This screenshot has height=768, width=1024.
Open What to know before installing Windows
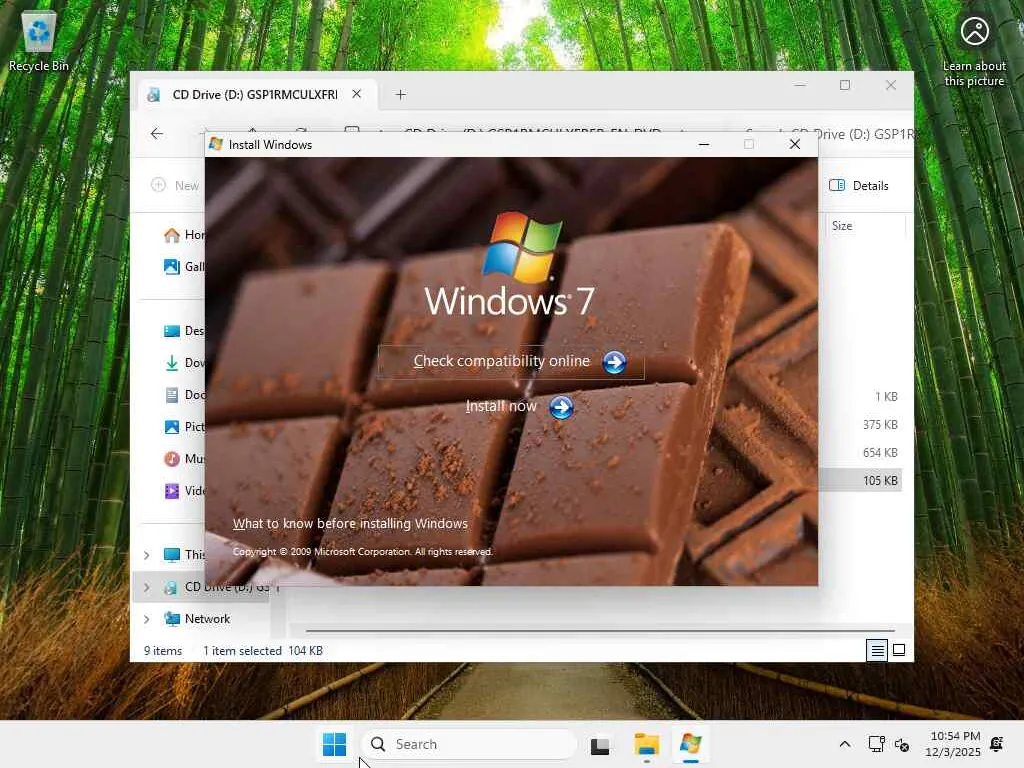tap(350, 524)
